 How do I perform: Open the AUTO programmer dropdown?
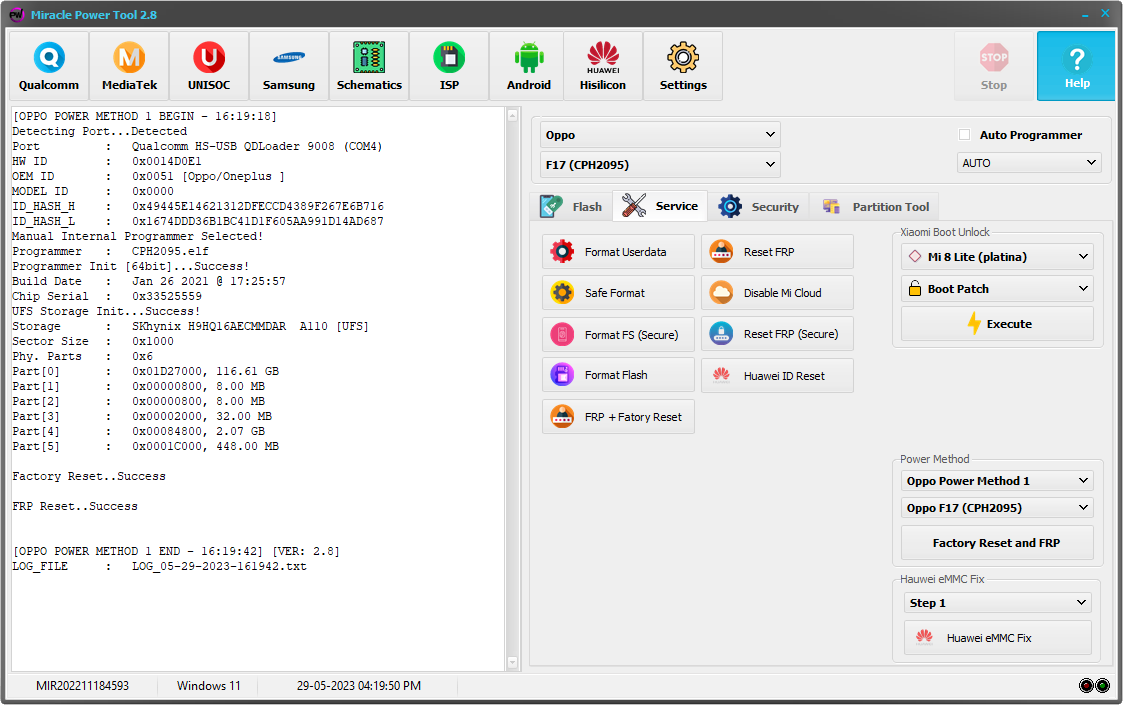point(1028,163)
